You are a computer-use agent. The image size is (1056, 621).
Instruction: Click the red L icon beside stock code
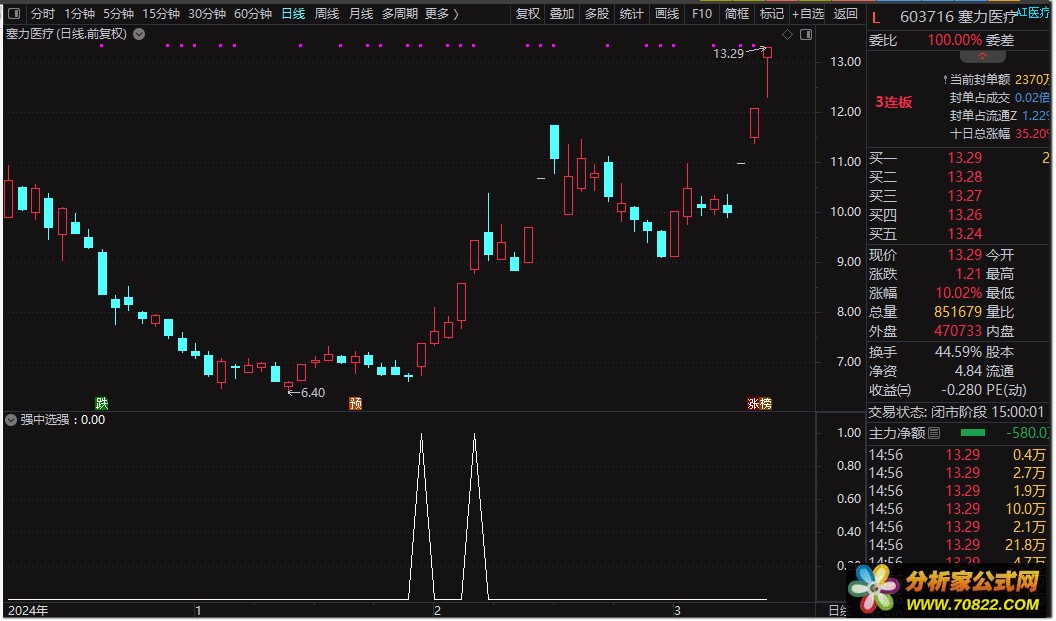(x=876, y=18)
